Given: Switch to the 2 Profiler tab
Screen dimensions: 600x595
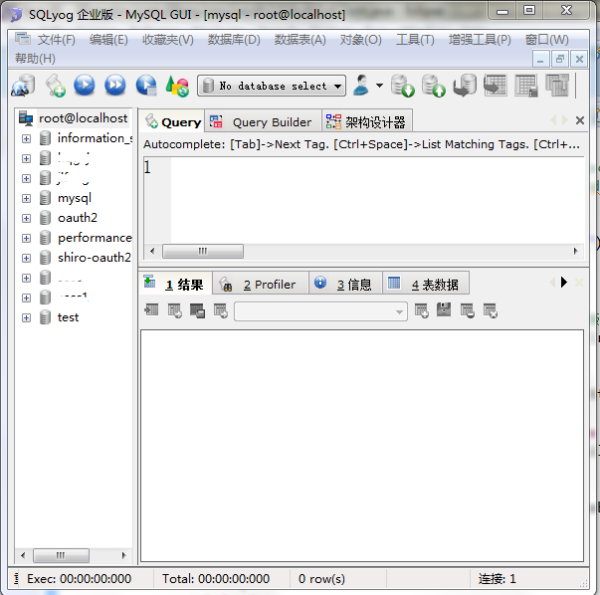Looking at the screenshot, I should point(260,284).
